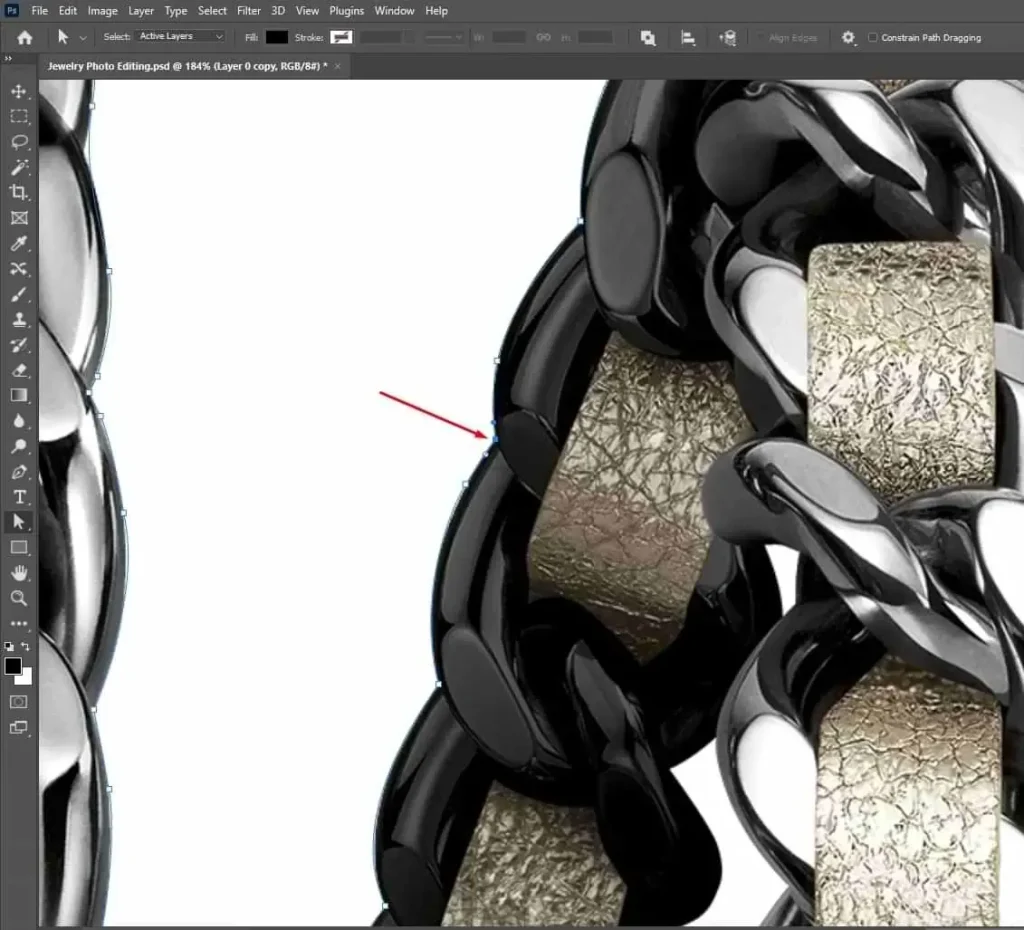The image size is (1024, 930).
Task: Click the Home button
Action: pos(23,37)
